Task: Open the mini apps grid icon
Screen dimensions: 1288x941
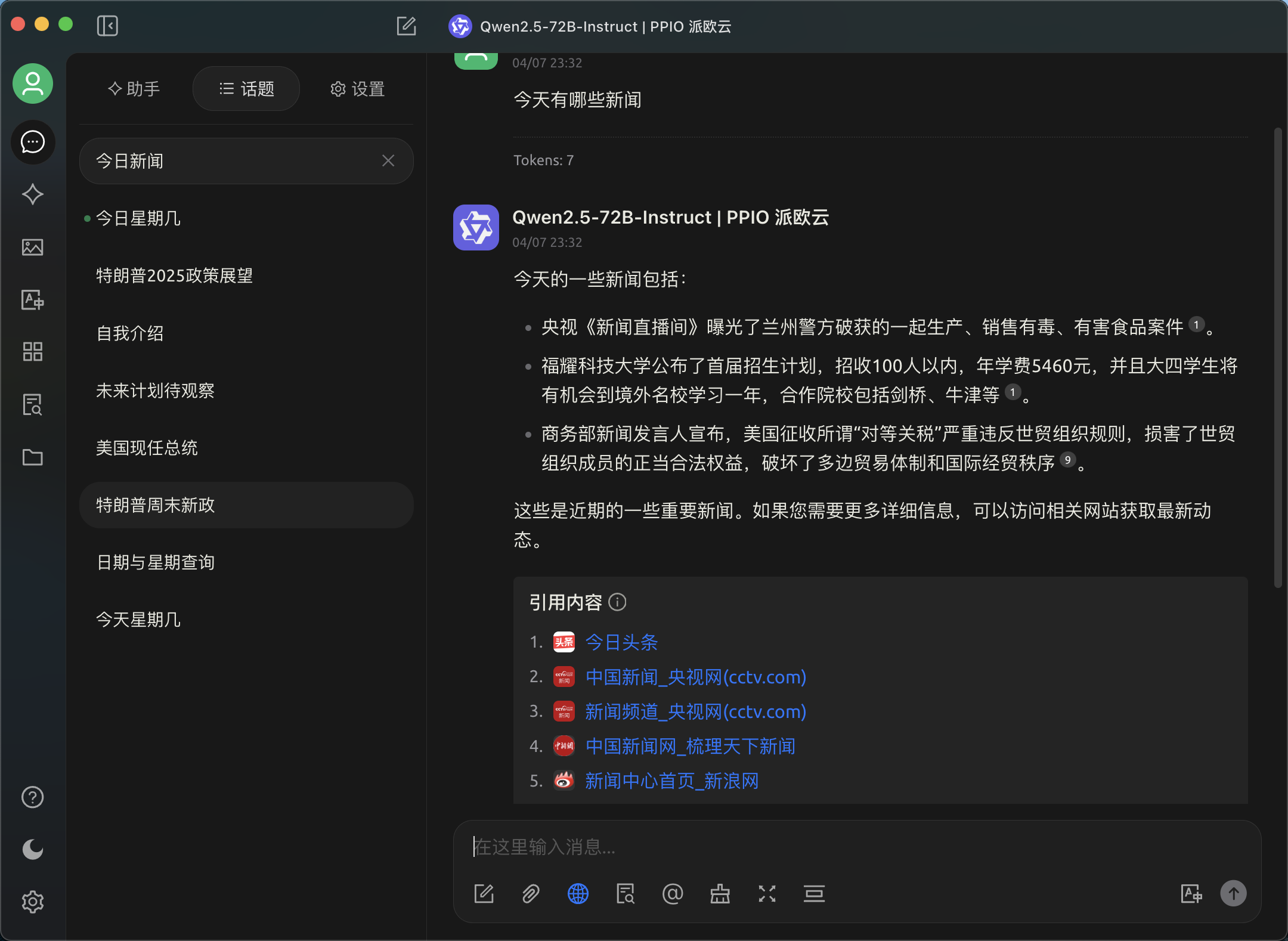Action: [x=33, y=352]
